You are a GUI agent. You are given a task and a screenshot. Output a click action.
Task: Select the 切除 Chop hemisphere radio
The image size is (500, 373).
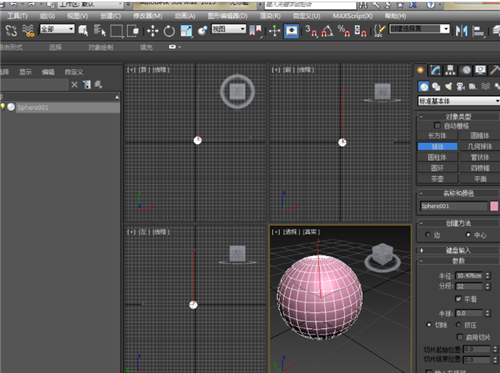click(x=429, y=324)
